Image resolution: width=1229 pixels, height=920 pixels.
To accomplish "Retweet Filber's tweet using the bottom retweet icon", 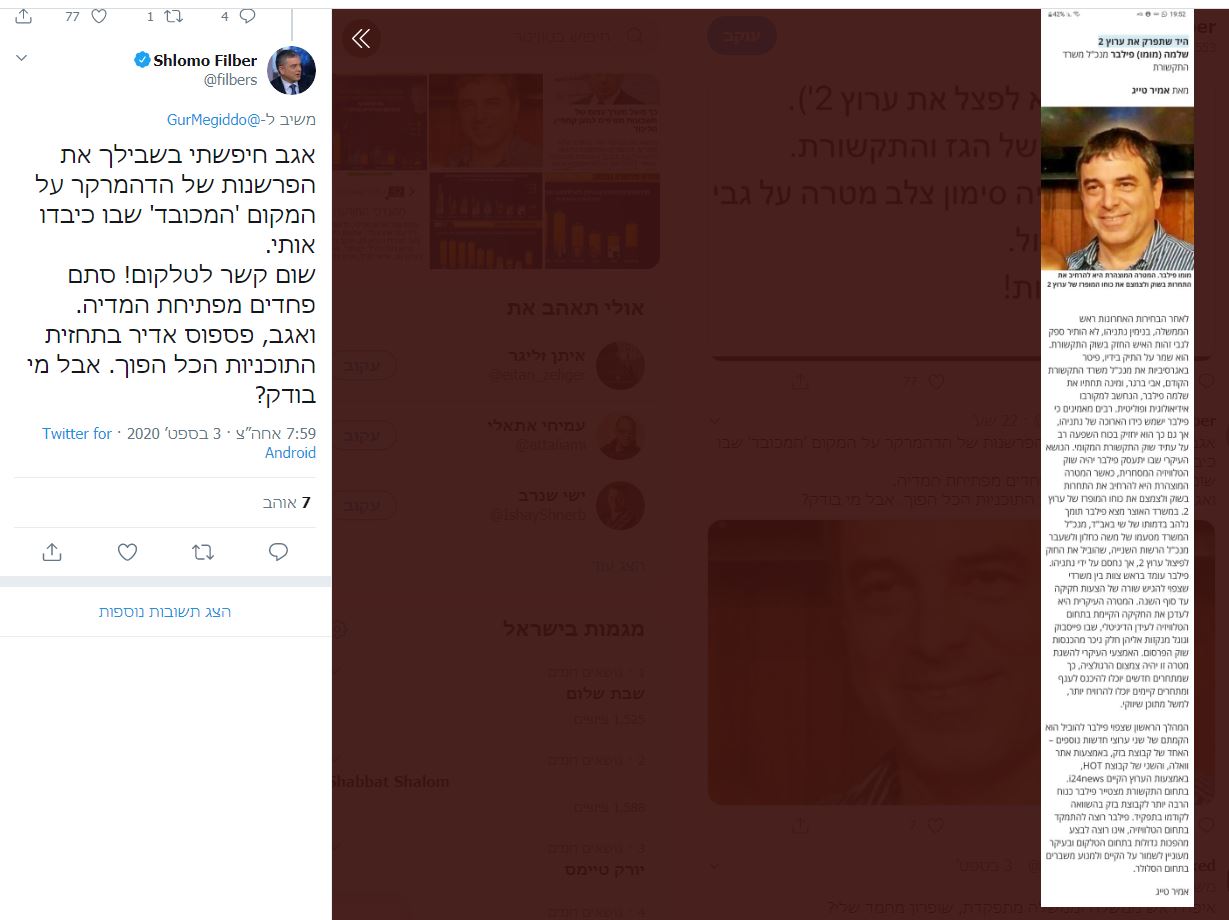I will (203, 551).
